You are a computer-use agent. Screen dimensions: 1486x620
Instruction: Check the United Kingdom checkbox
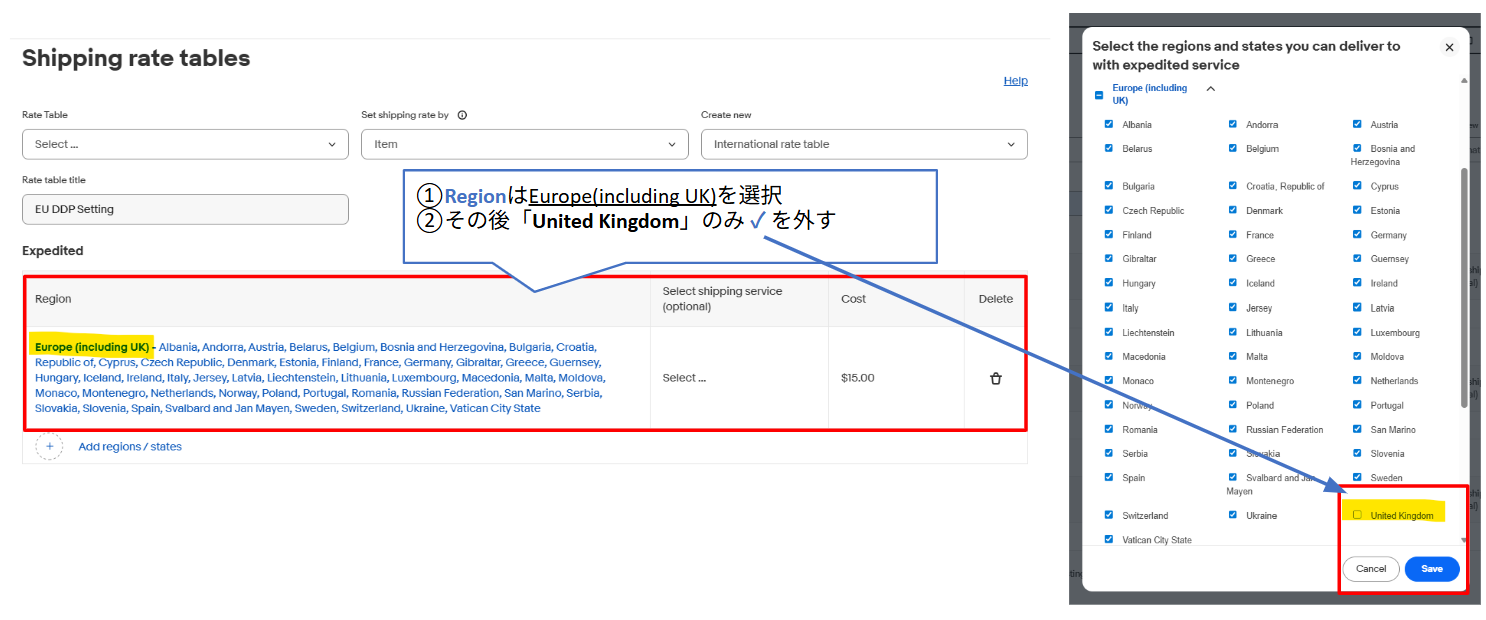click(1357, 515)
